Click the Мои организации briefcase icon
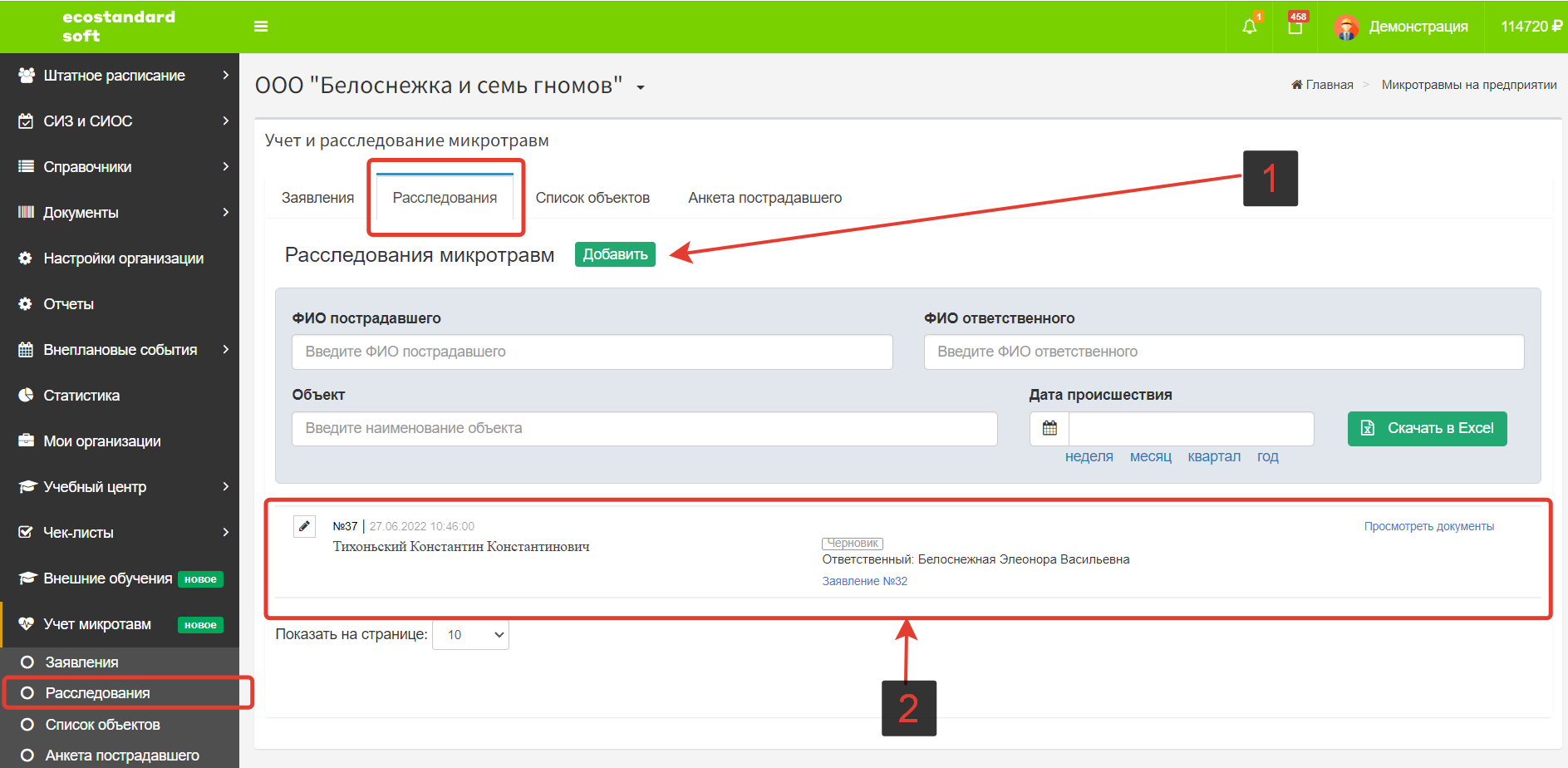Viewport: 1568px width, 768px height. (27, 441)
